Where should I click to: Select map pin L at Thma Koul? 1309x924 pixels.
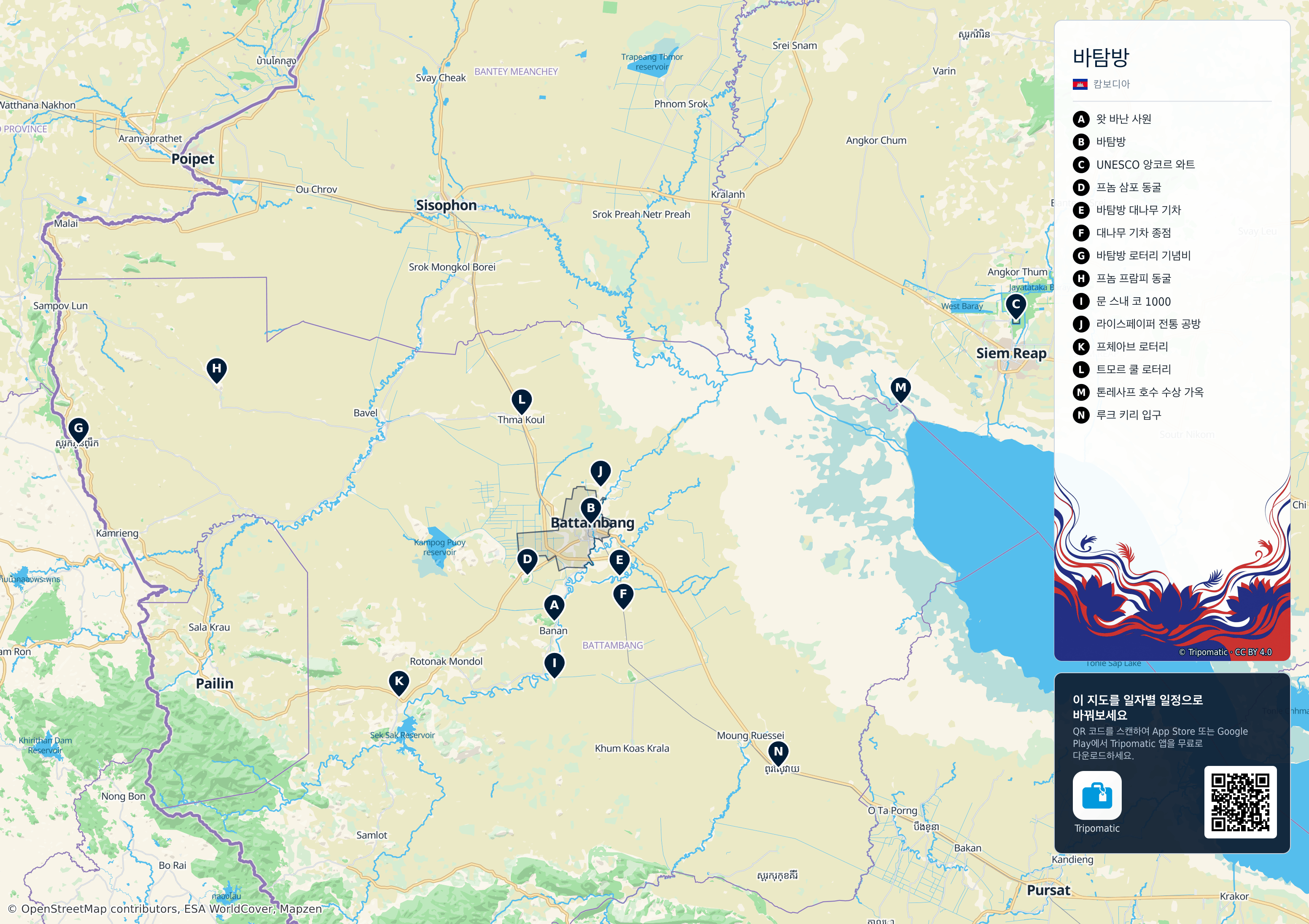522,402
